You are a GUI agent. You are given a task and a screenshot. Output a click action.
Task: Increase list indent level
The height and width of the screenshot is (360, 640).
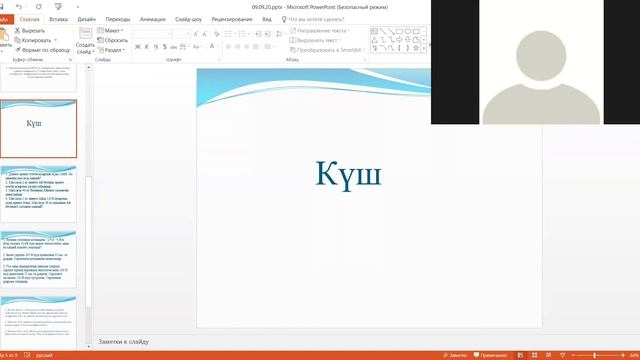[267, 34]
